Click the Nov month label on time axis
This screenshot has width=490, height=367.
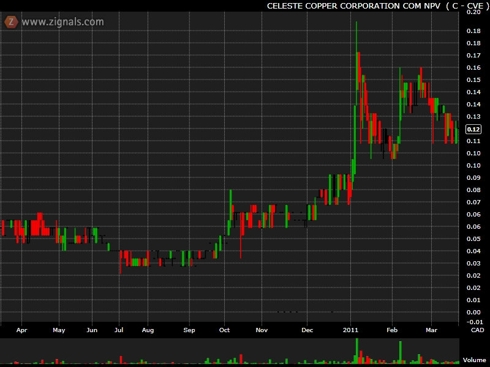262,330
